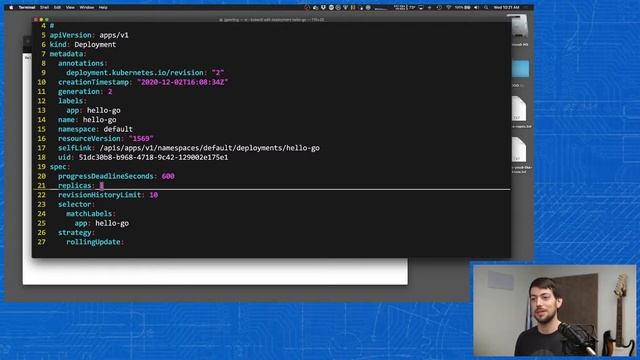Viewport: 640px width, 360px height.
Task: Click the 'metadata:' key on line 7
Action: tap(68, 54)
